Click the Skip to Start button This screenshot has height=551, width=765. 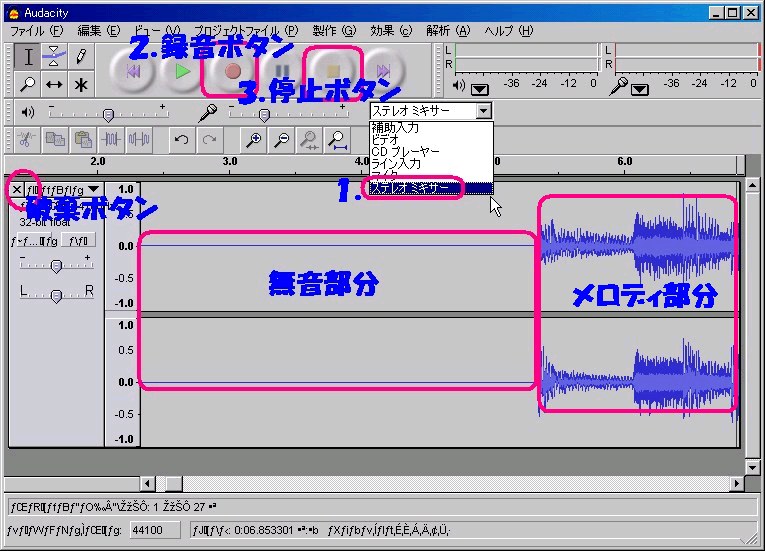click(133, 72)
